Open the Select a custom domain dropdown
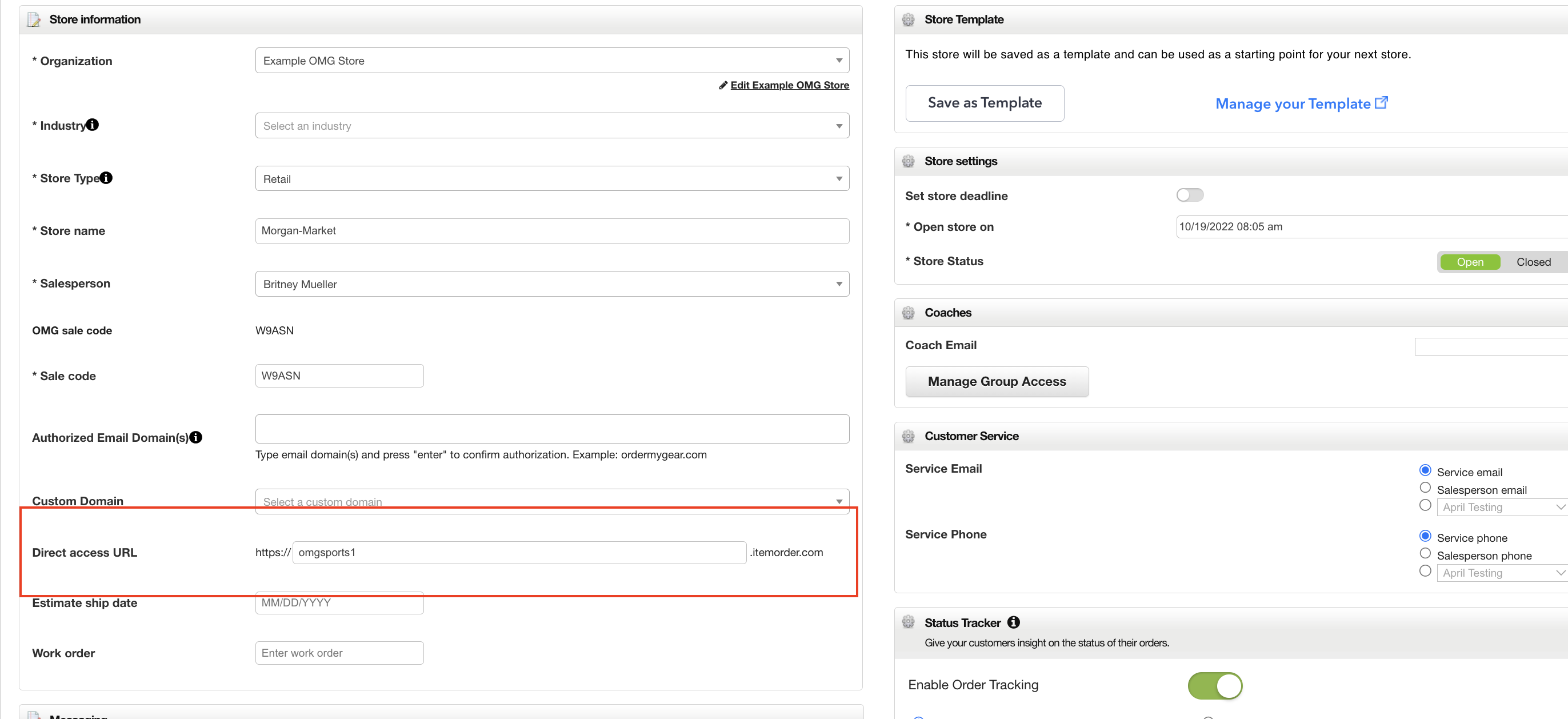 [552, 502]
